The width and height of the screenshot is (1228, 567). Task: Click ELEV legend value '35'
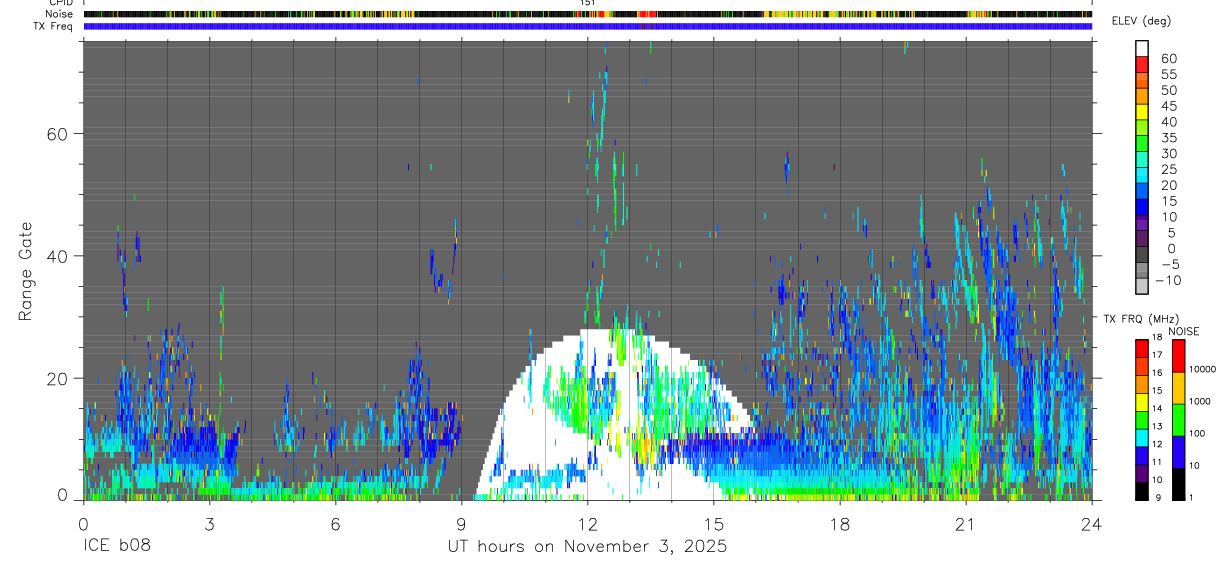coord(1168,137)
